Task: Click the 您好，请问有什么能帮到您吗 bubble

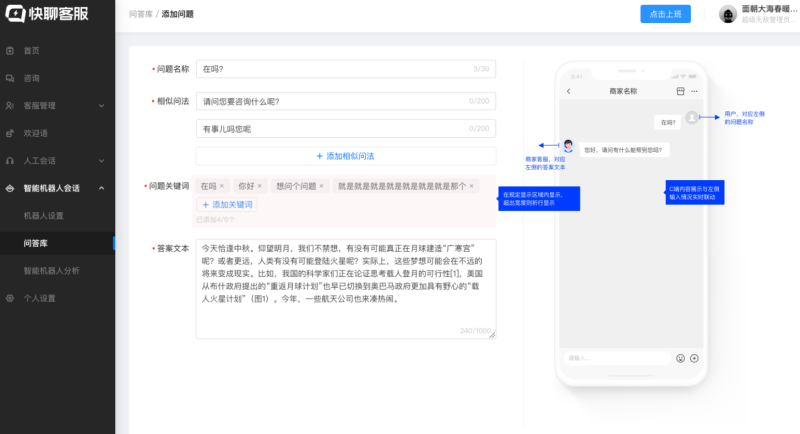Action: (623, 150)
